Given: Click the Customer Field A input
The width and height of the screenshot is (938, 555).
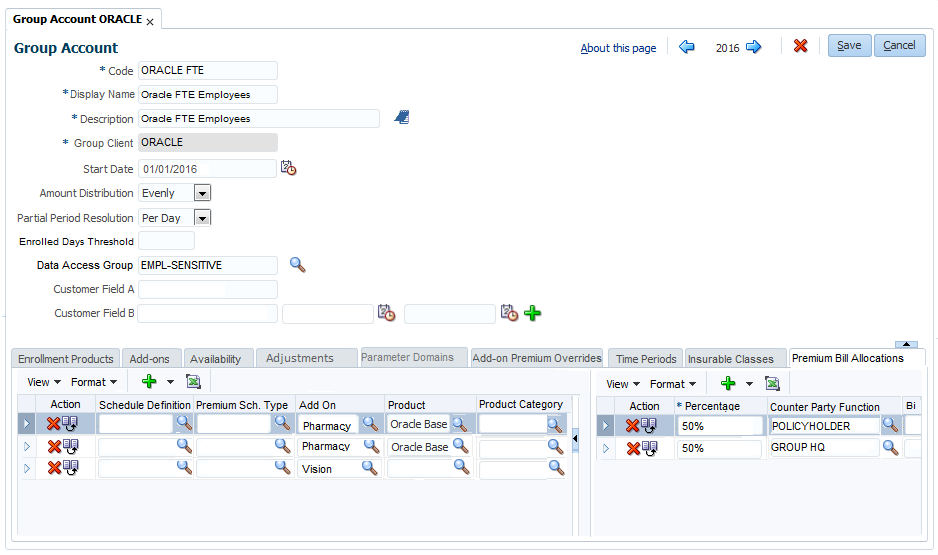Looking at the screenshot, I should point(208,289).
